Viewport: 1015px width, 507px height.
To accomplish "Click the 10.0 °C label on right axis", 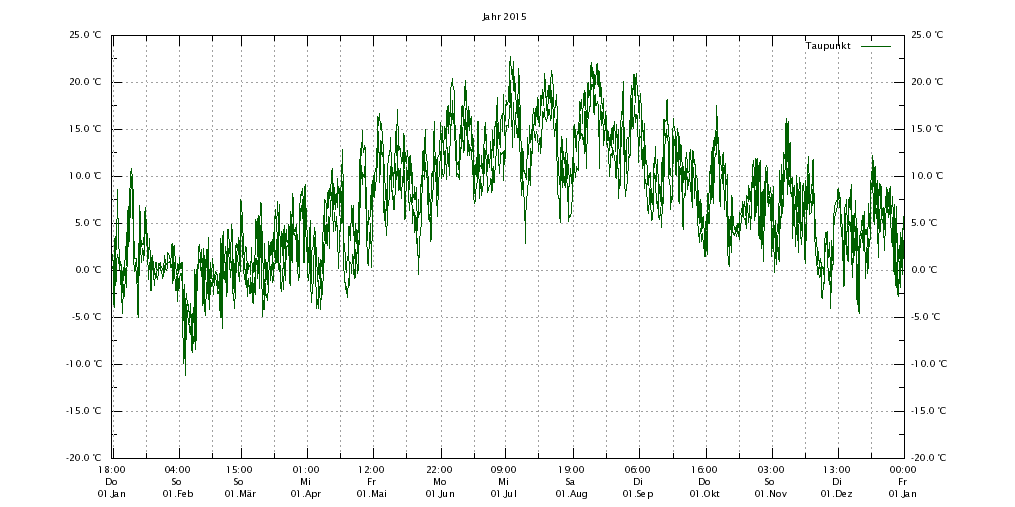I will [928, 176].
